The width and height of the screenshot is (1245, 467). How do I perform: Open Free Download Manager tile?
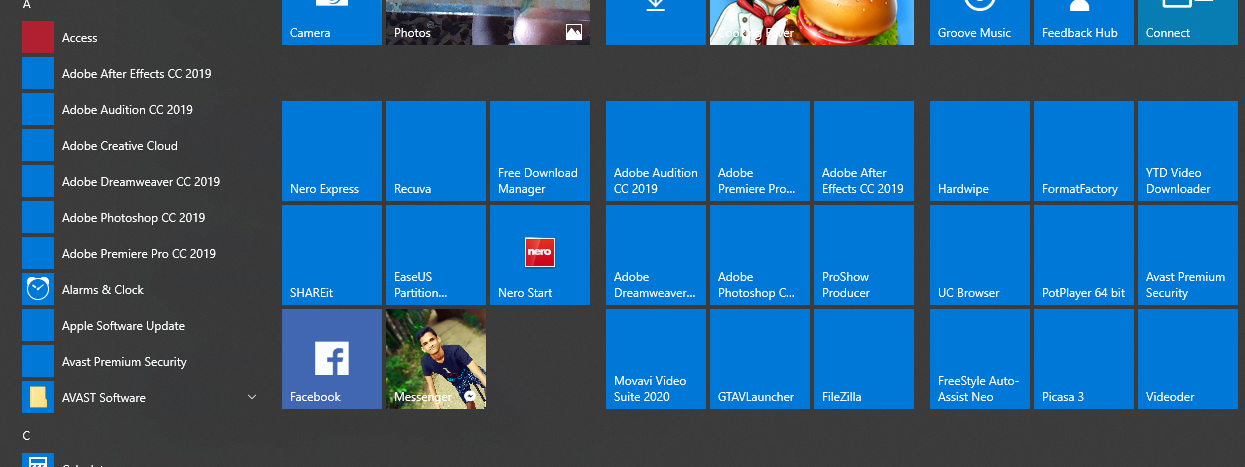click(540, 151)
